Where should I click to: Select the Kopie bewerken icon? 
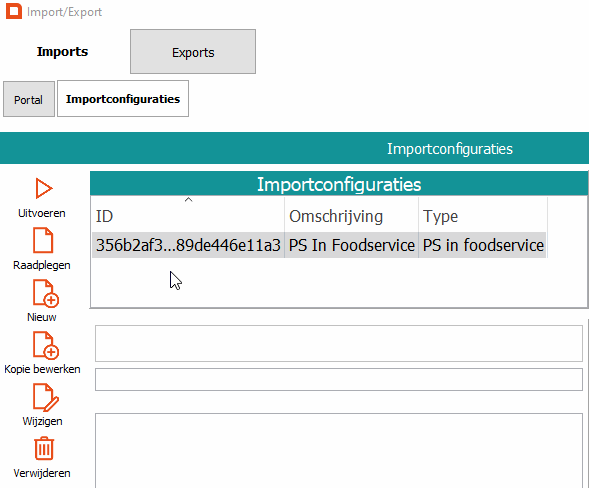click(x=45, y=345)
